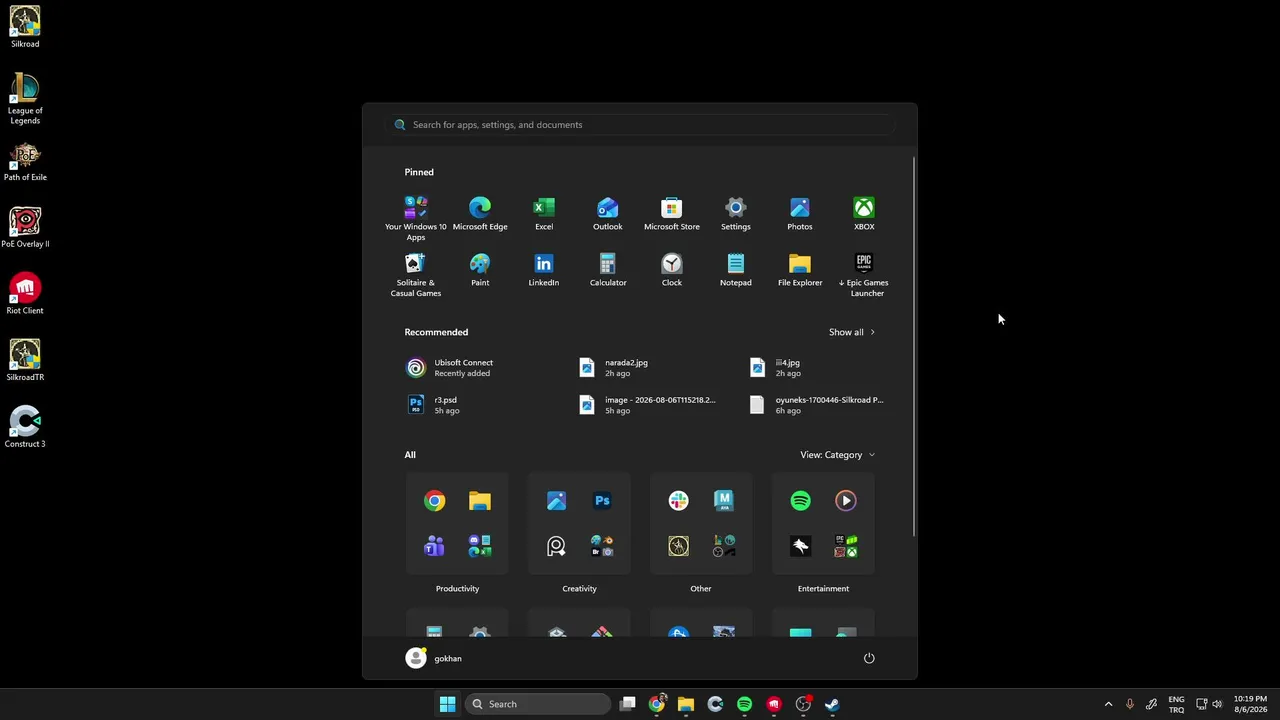Open Task View on the taskbar
The image size is (1280, 720).
coord(627,704)
